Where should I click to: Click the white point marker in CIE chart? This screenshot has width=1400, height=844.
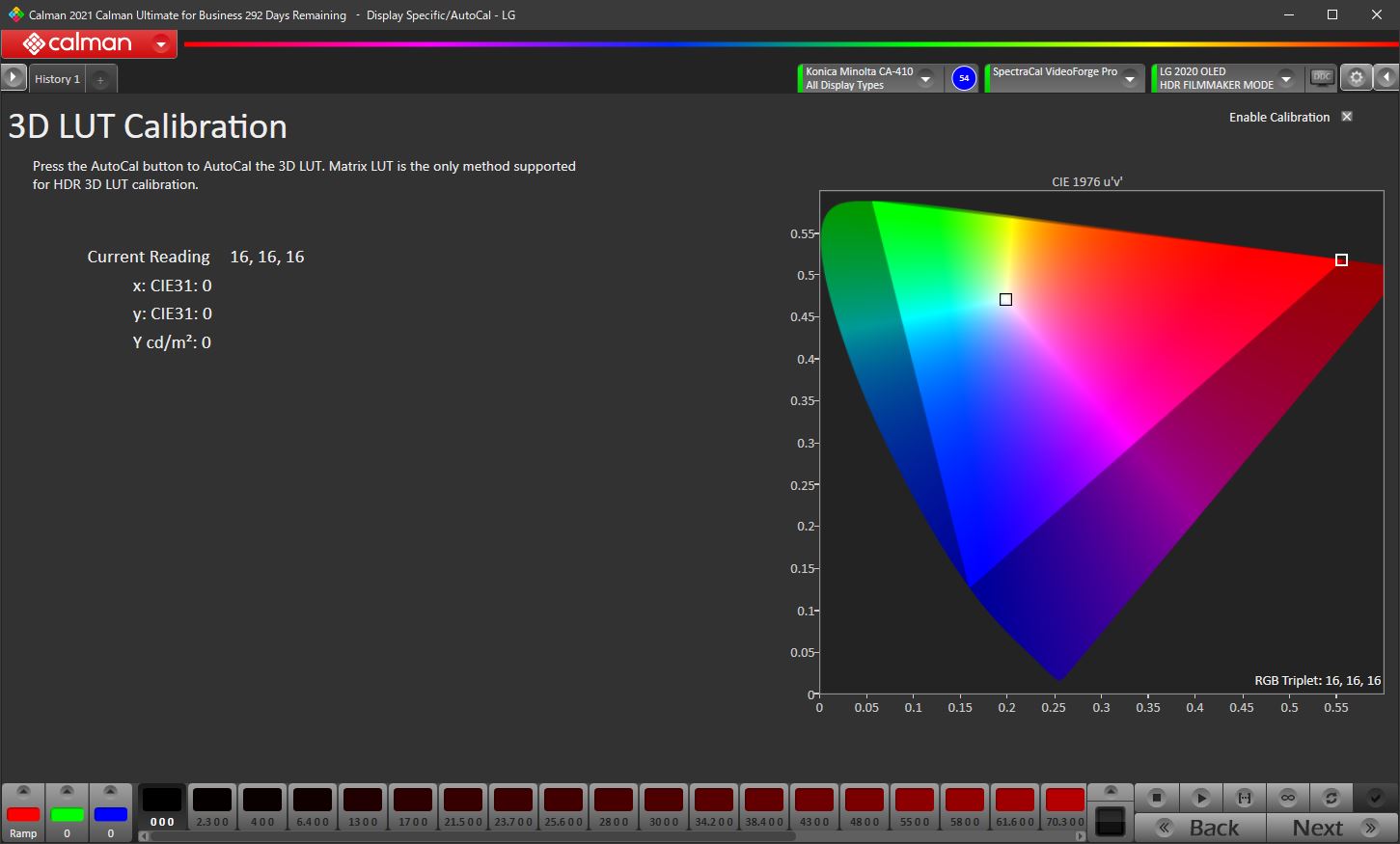pos(1005,300)
